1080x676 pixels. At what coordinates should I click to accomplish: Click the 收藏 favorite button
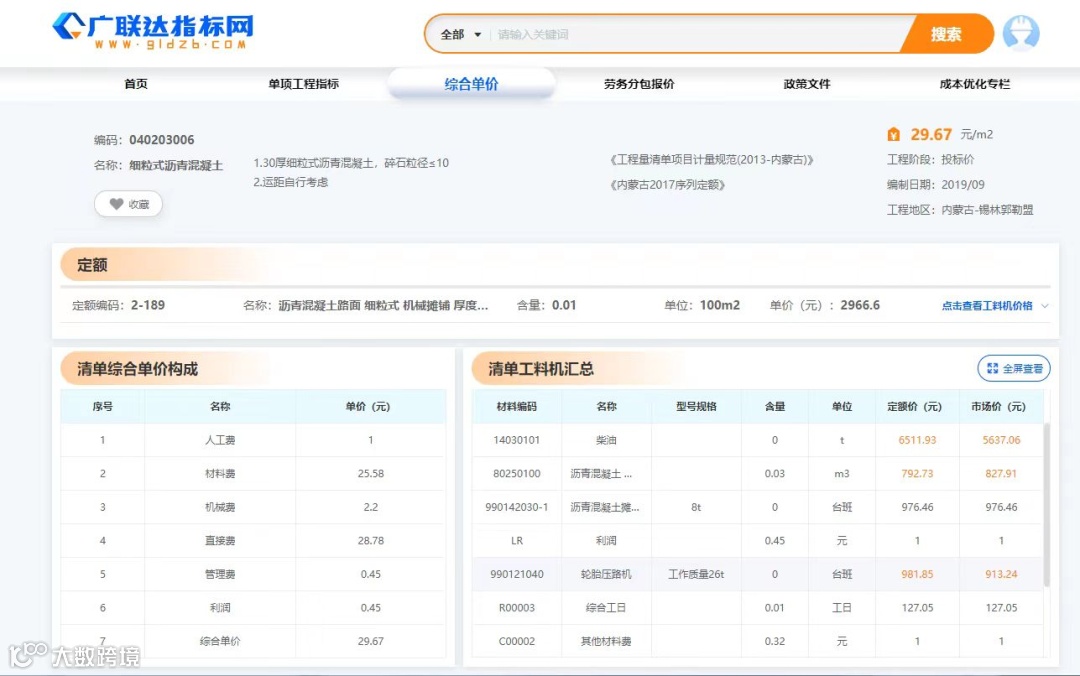pos(129,204)
